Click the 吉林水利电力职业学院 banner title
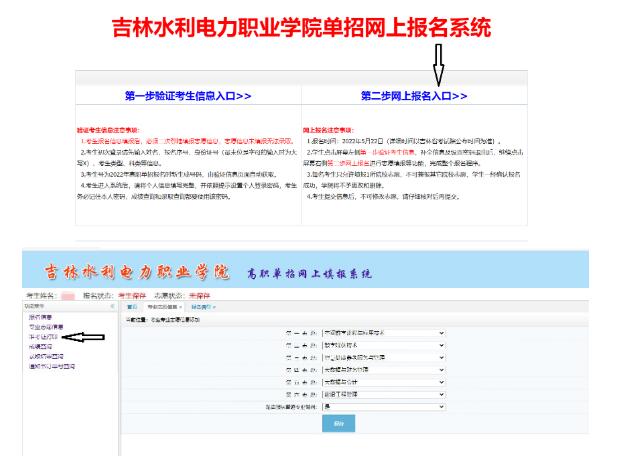This screenshot has width=627, height=456. 135,273
